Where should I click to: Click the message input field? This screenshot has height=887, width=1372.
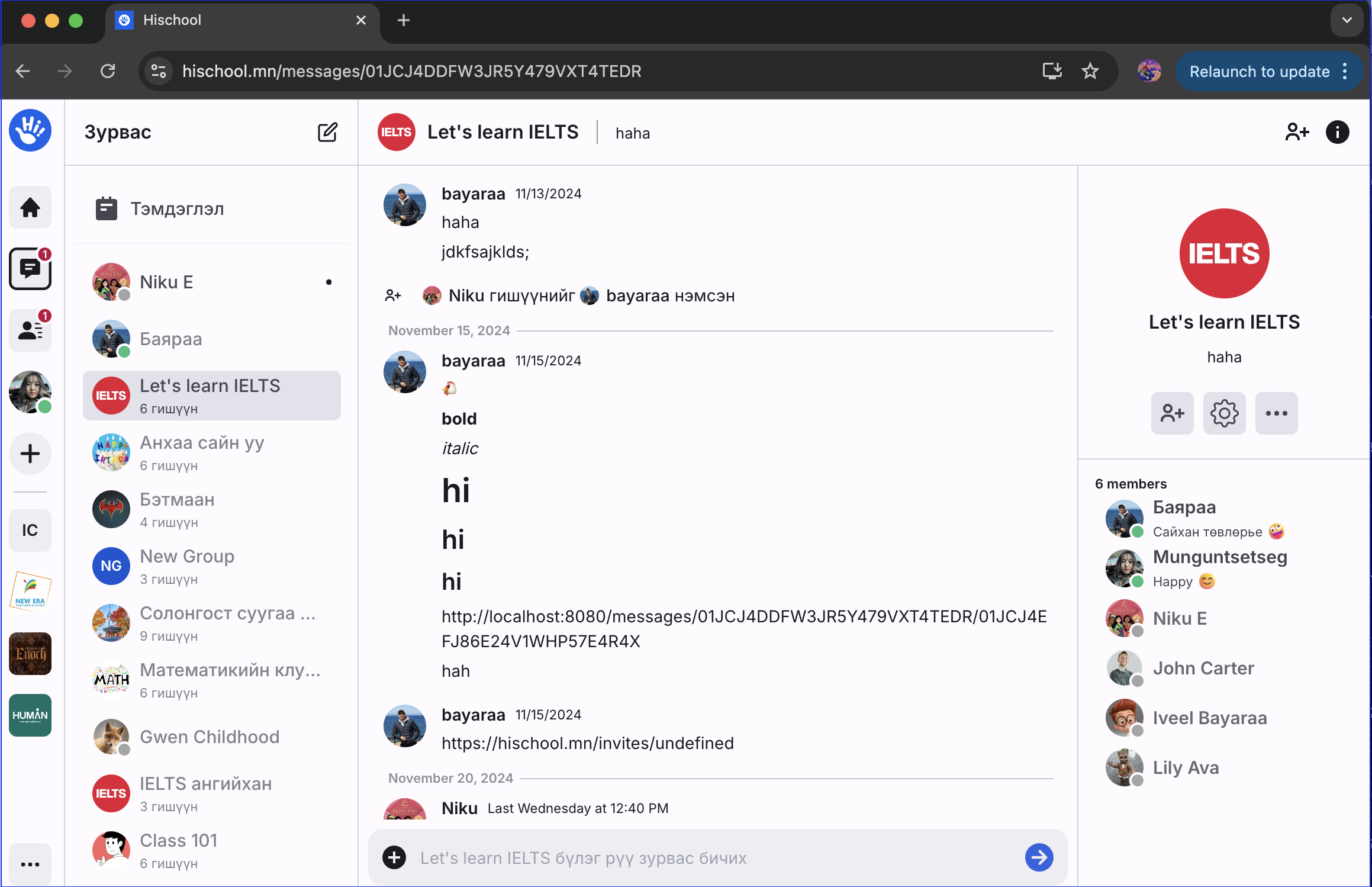pyautogui.click(x=710, y=858)
